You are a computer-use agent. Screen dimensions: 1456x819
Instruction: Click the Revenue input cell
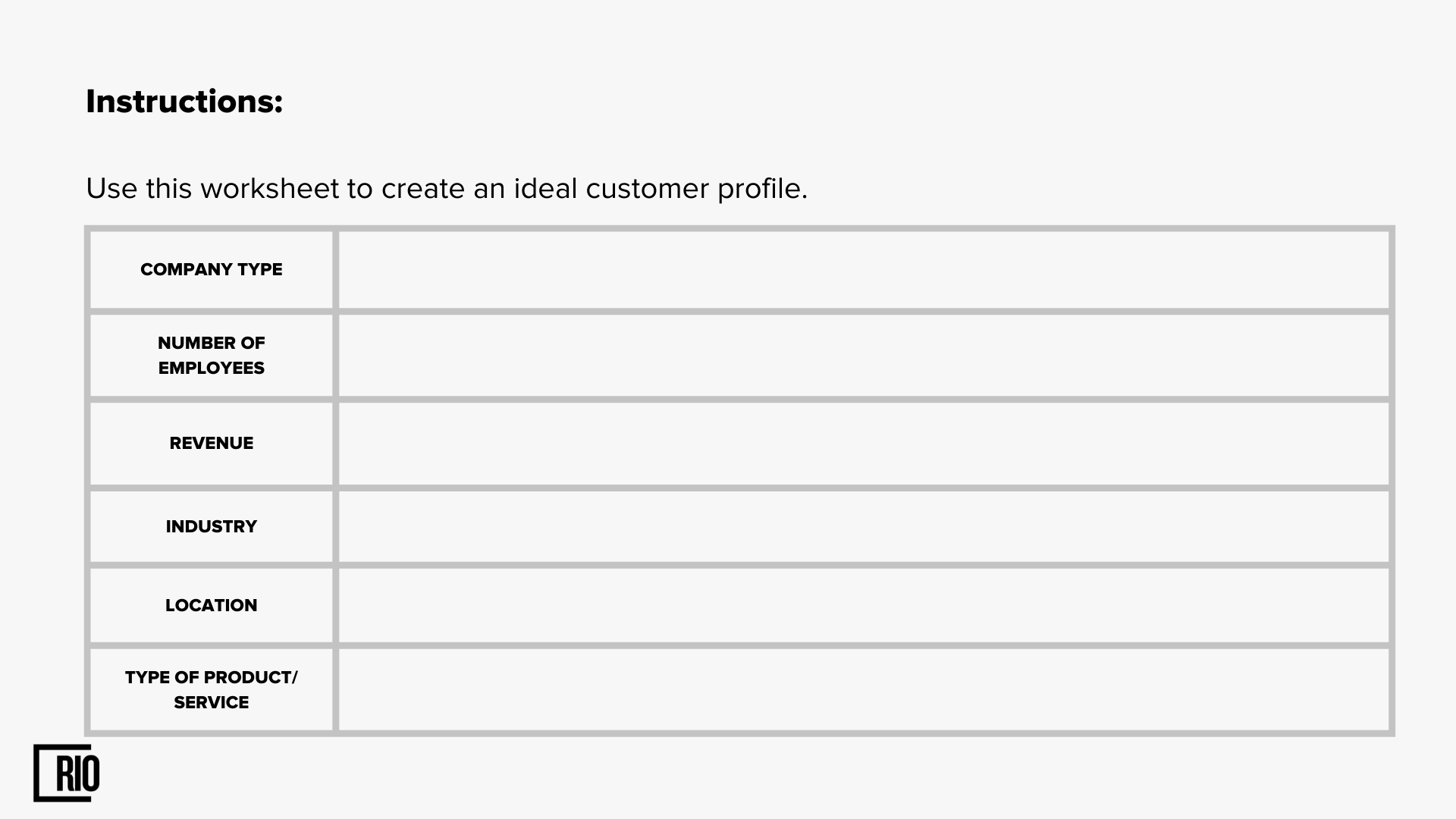(864, 444)
